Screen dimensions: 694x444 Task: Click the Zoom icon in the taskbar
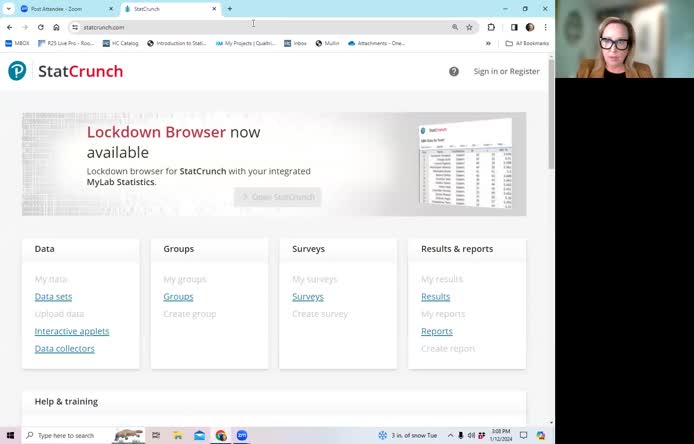242,435
